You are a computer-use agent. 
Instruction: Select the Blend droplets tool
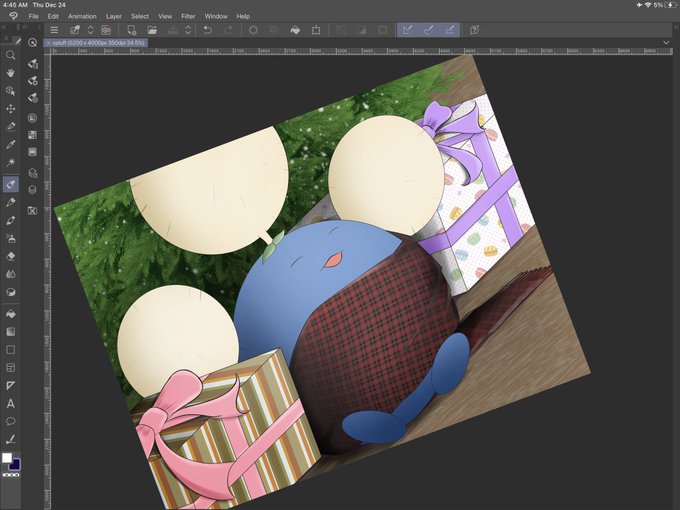click(11, 274)
